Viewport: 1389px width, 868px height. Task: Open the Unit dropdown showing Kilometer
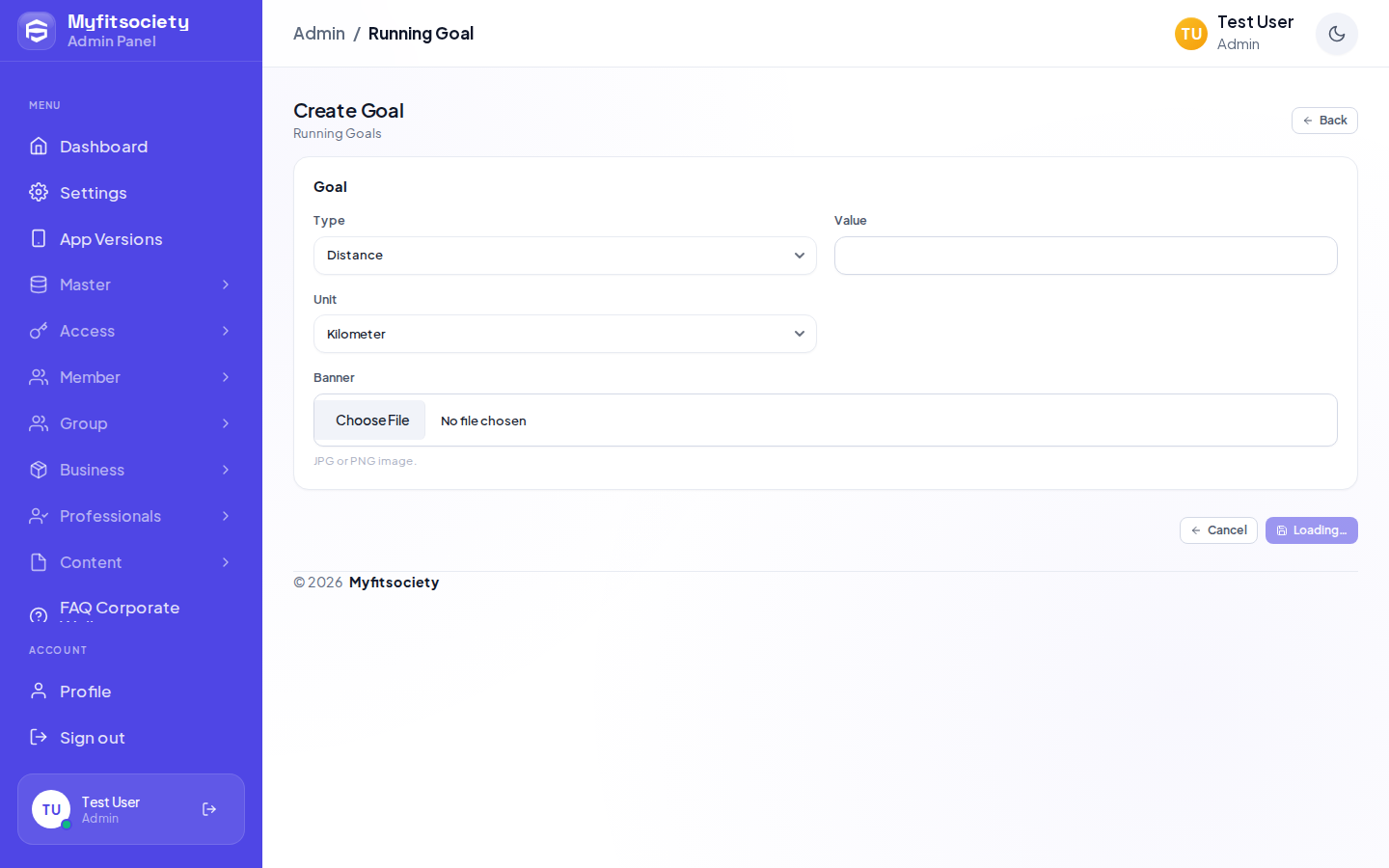pyautogui.click(x=565, y=334)
